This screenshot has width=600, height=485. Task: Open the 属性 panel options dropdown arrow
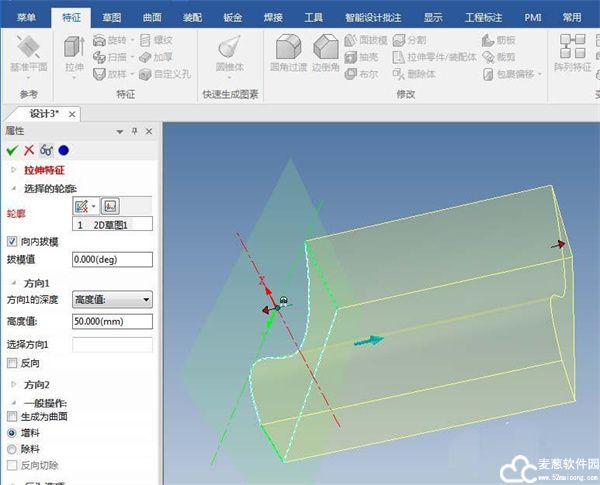[119, 132]
